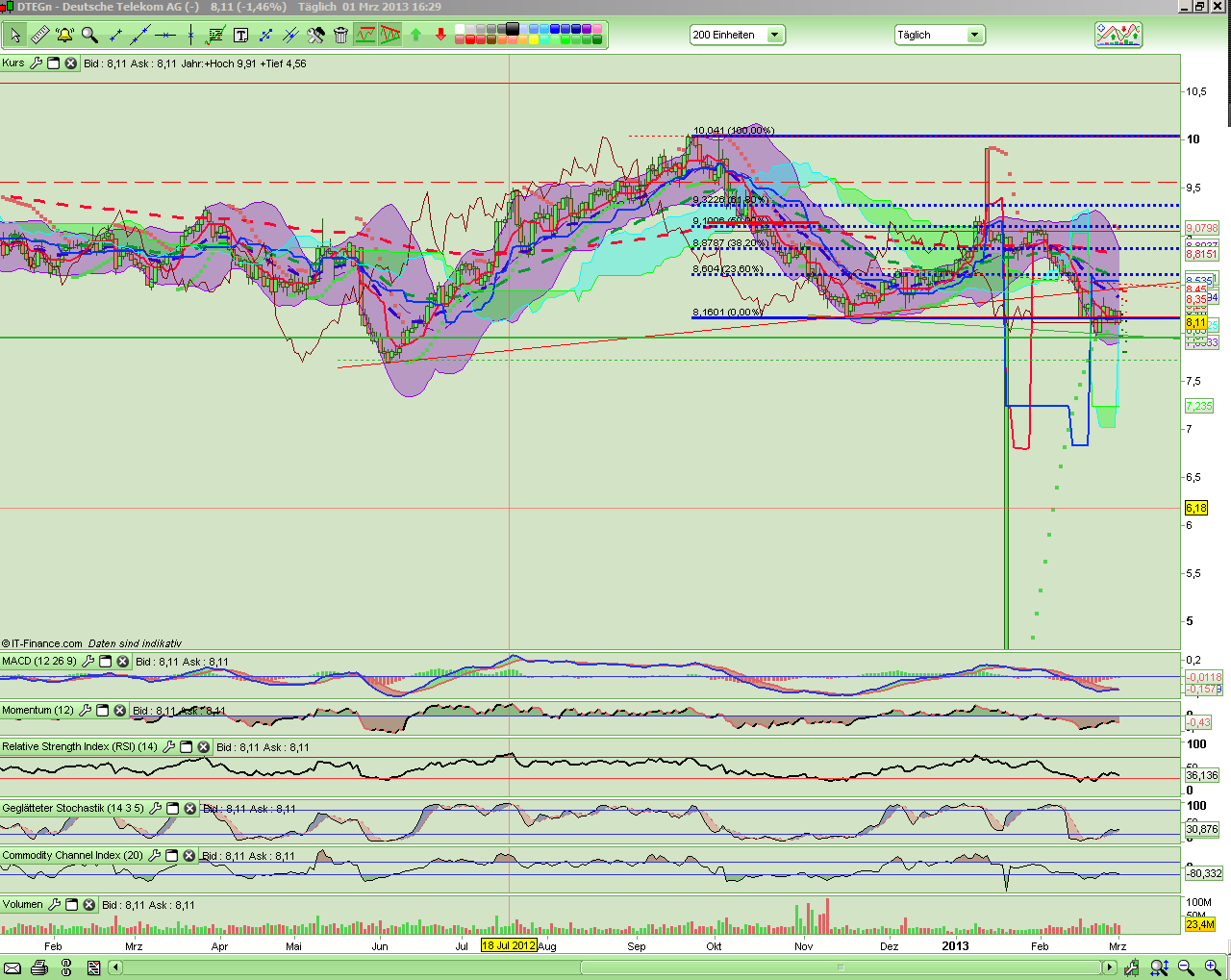The width and height of the screenshot is (1231, 980).
Task: Toggle the arrow cursor selection mode
Action: point(14,36)
